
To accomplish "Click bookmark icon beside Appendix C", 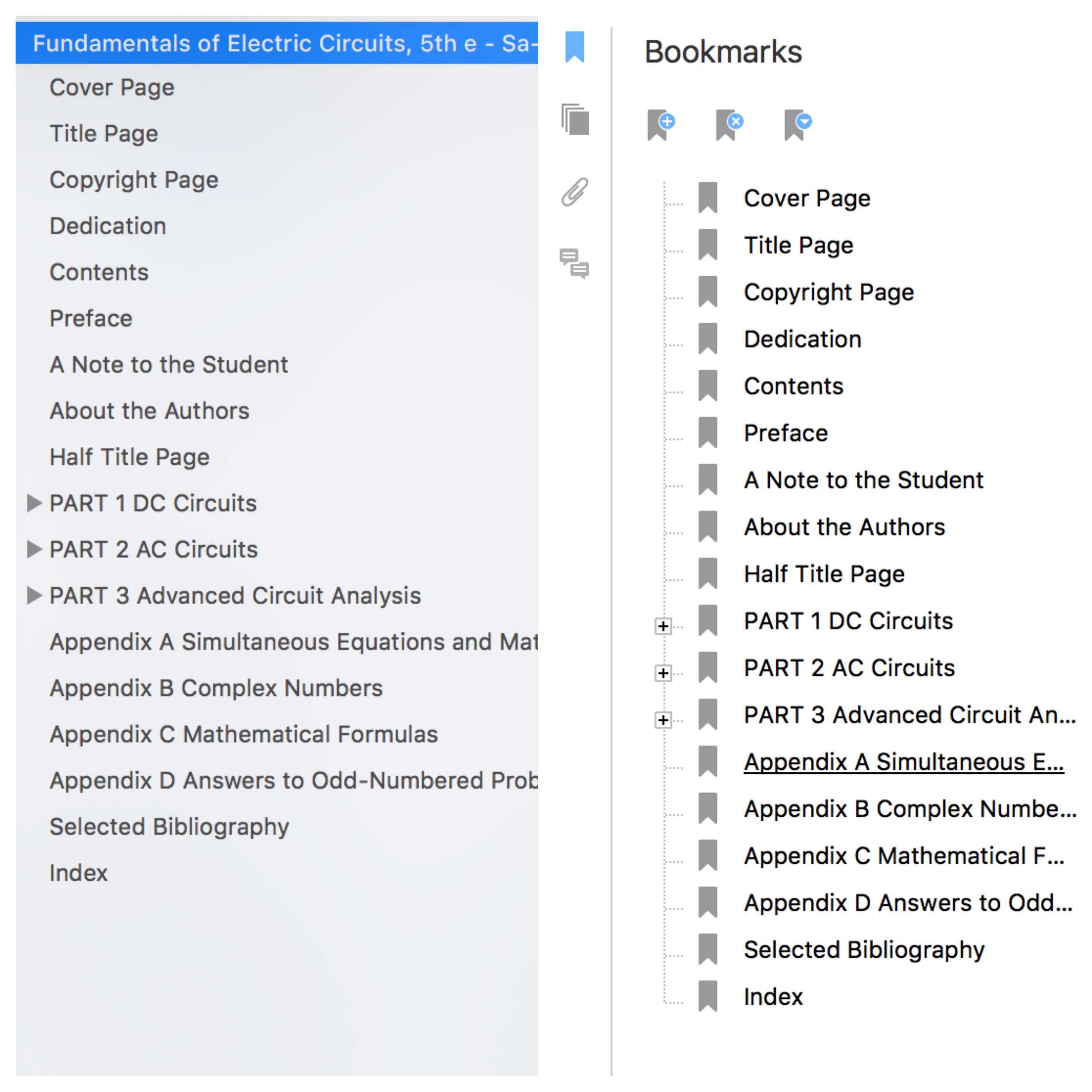I will click(x=707, y=854).
